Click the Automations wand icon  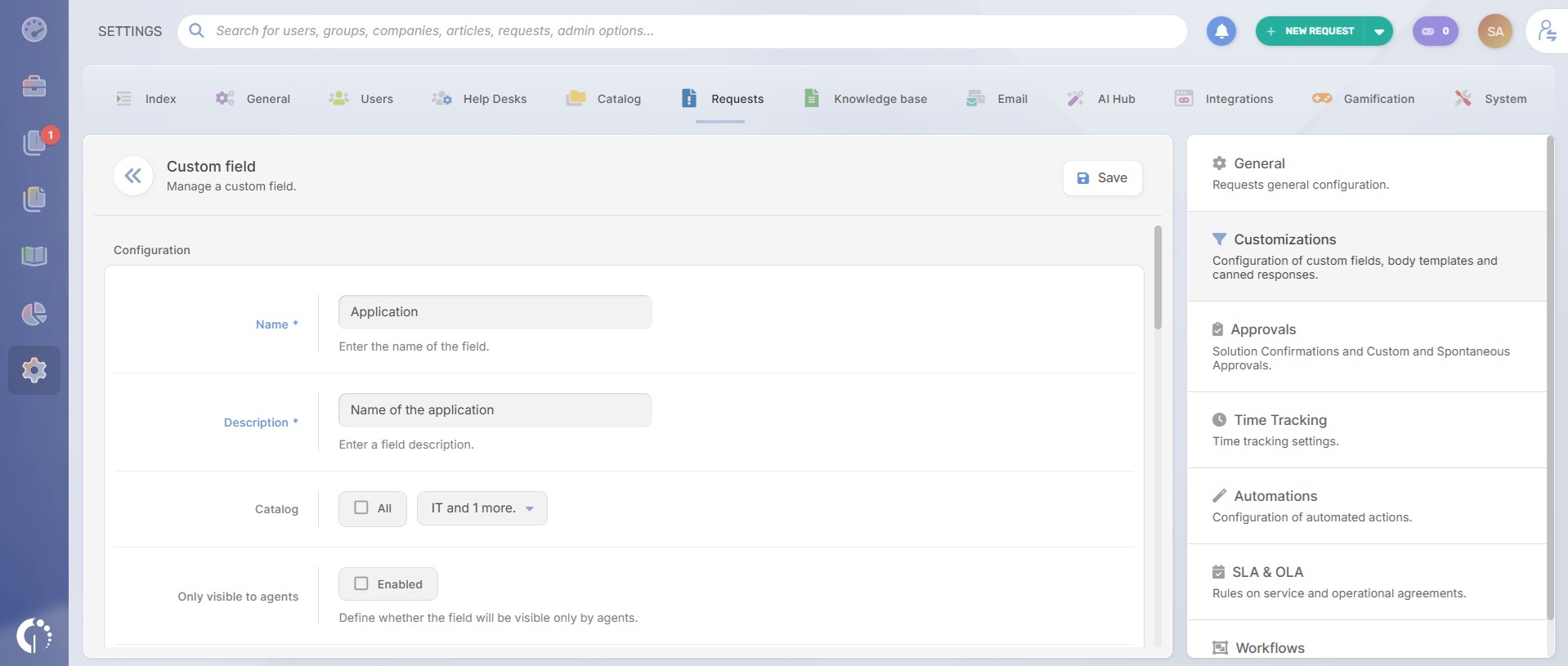tap(1219, 496)
